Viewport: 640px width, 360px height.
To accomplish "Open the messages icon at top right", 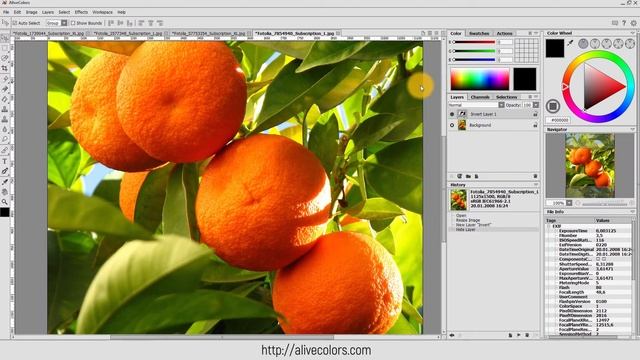I will 615,23.
